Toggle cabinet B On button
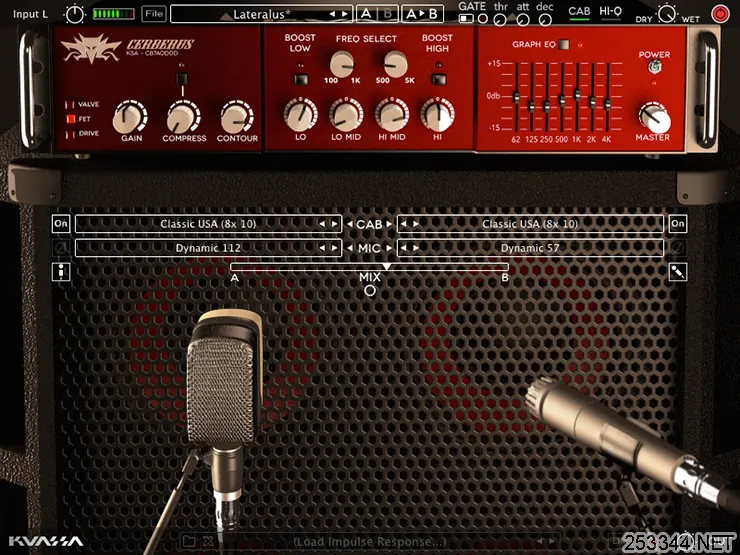The width and height of the screenshot is (740, 555). (x=678, y=224)
